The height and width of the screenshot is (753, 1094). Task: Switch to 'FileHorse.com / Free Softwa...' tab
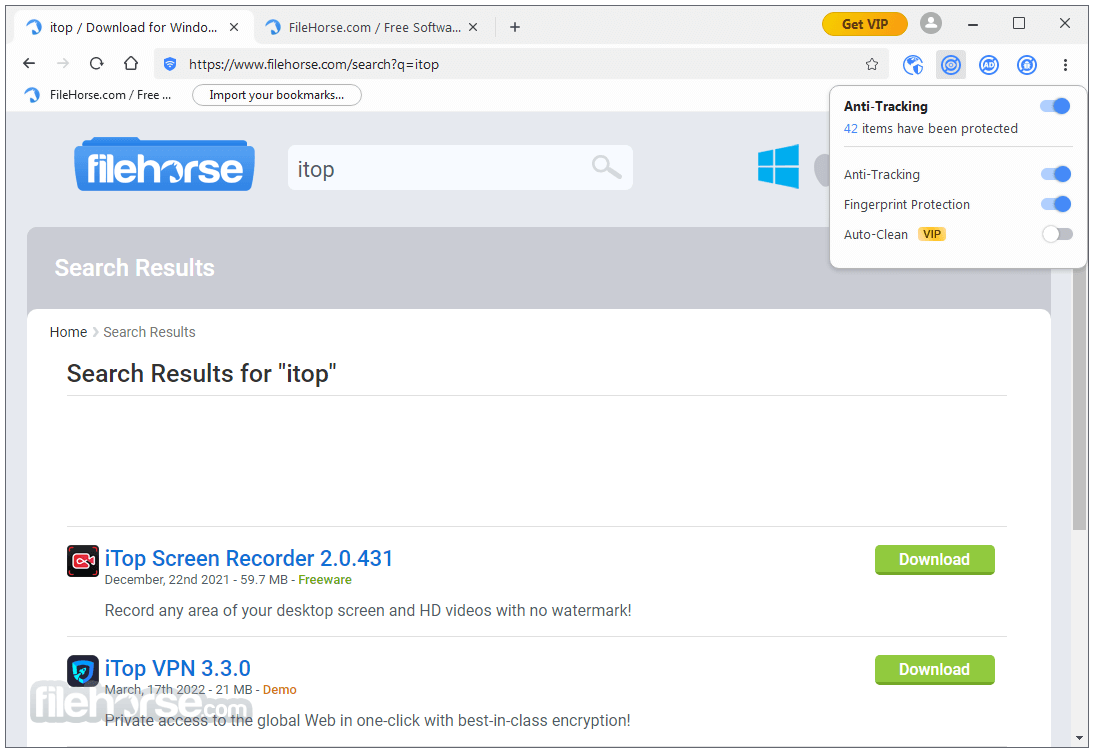[x=373, y=27]
